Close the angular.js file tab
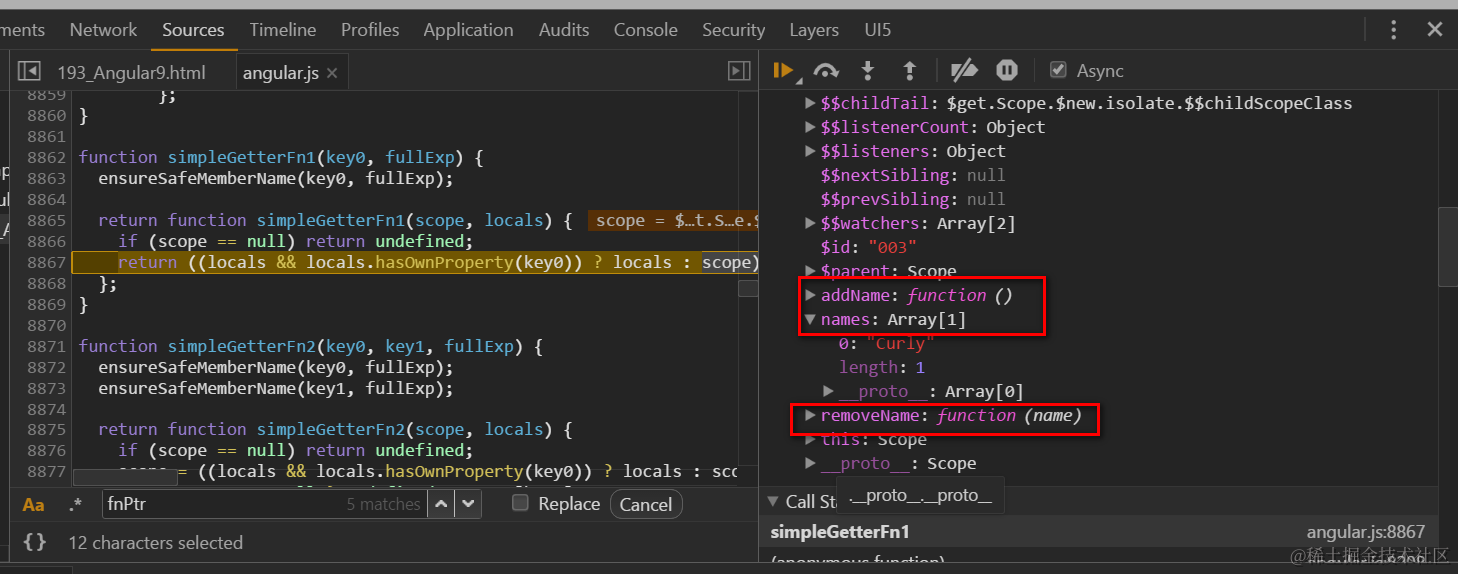This screenshot has width=1458, height=574. [x=332, y=73]
